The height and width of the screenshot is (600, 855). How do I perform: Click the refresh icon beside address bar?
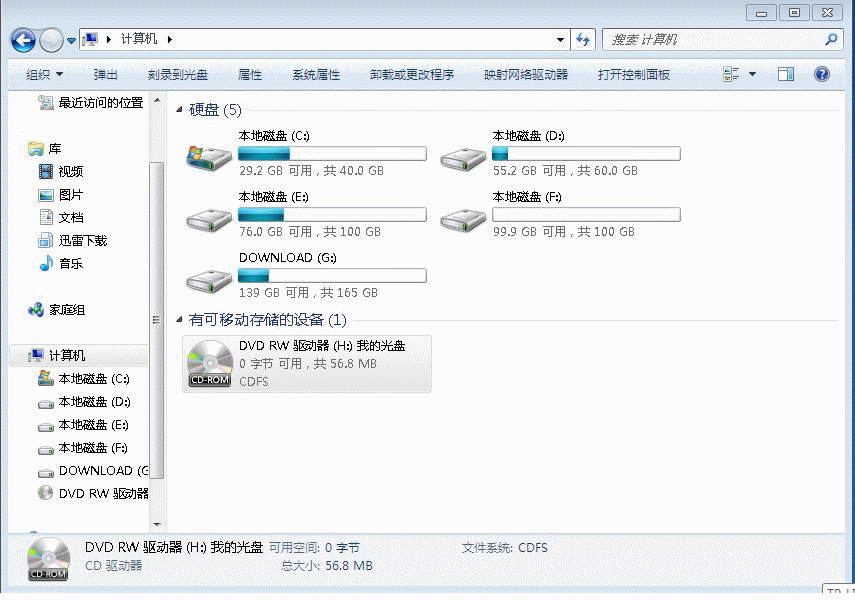583,41
